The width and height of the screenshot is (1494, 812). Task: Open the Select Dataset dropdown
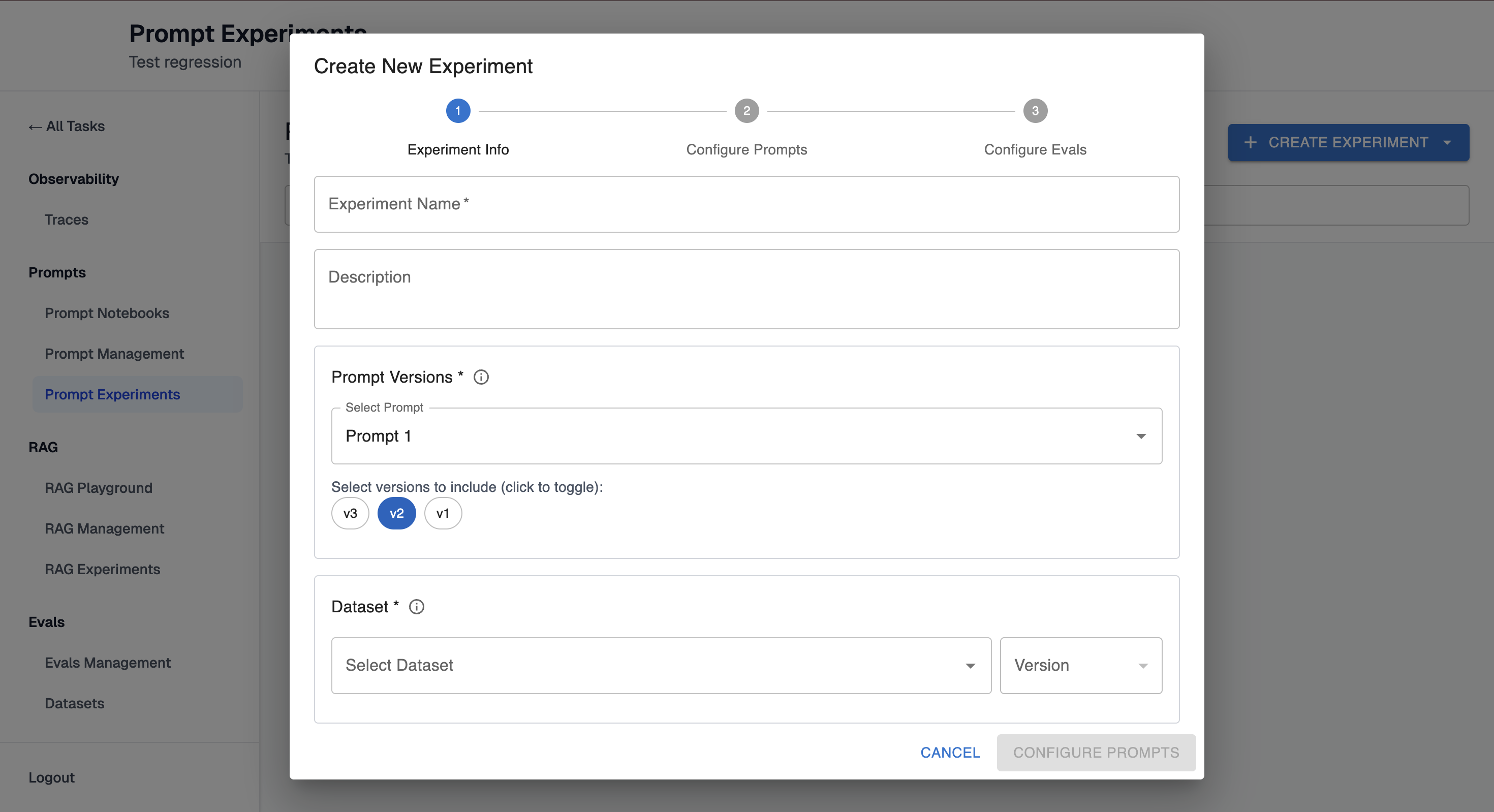click(661, 665)
